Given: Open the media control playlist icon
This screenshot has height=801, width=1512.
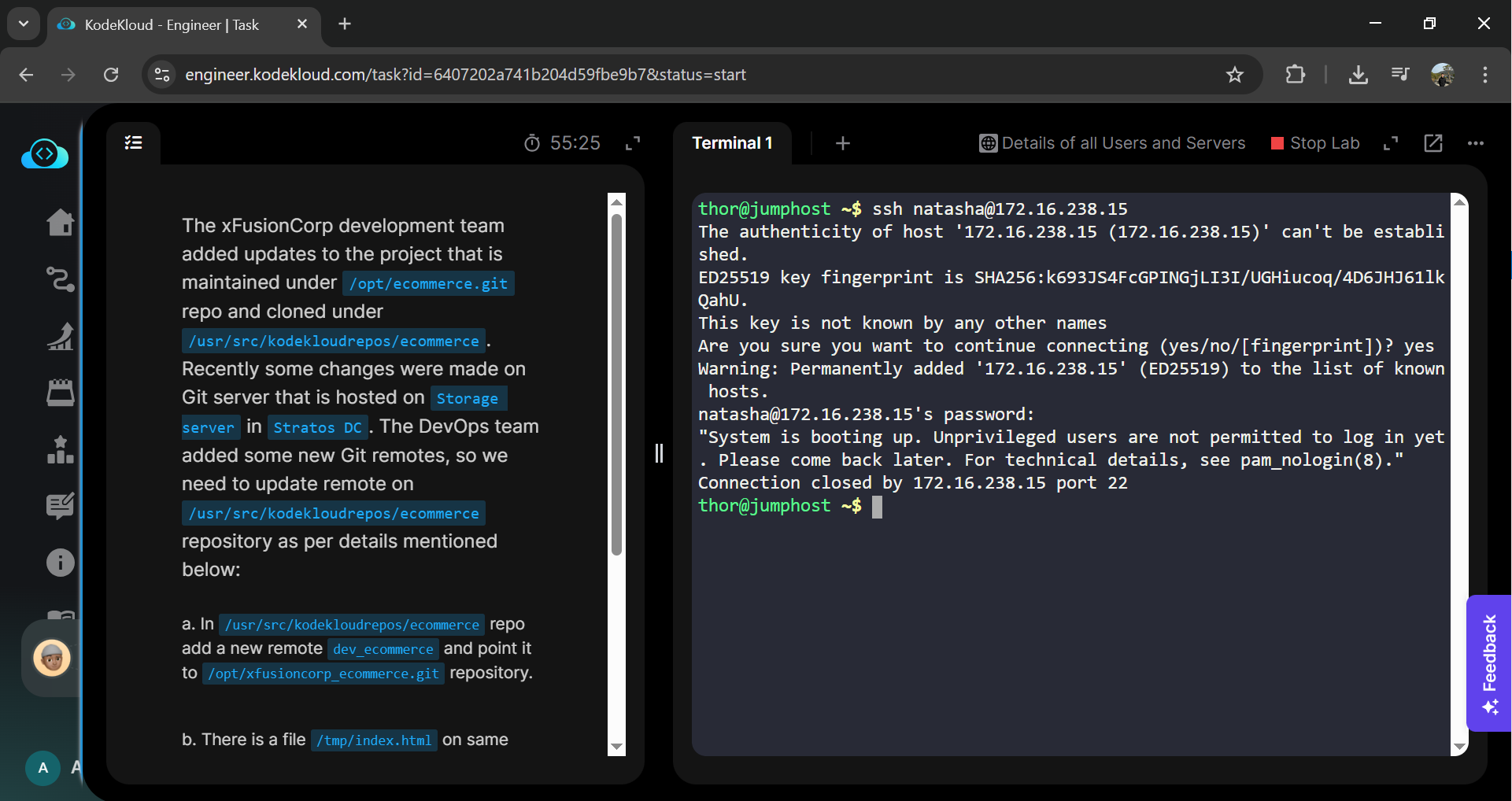Looking at the screenshot, I should point(1400,75).
